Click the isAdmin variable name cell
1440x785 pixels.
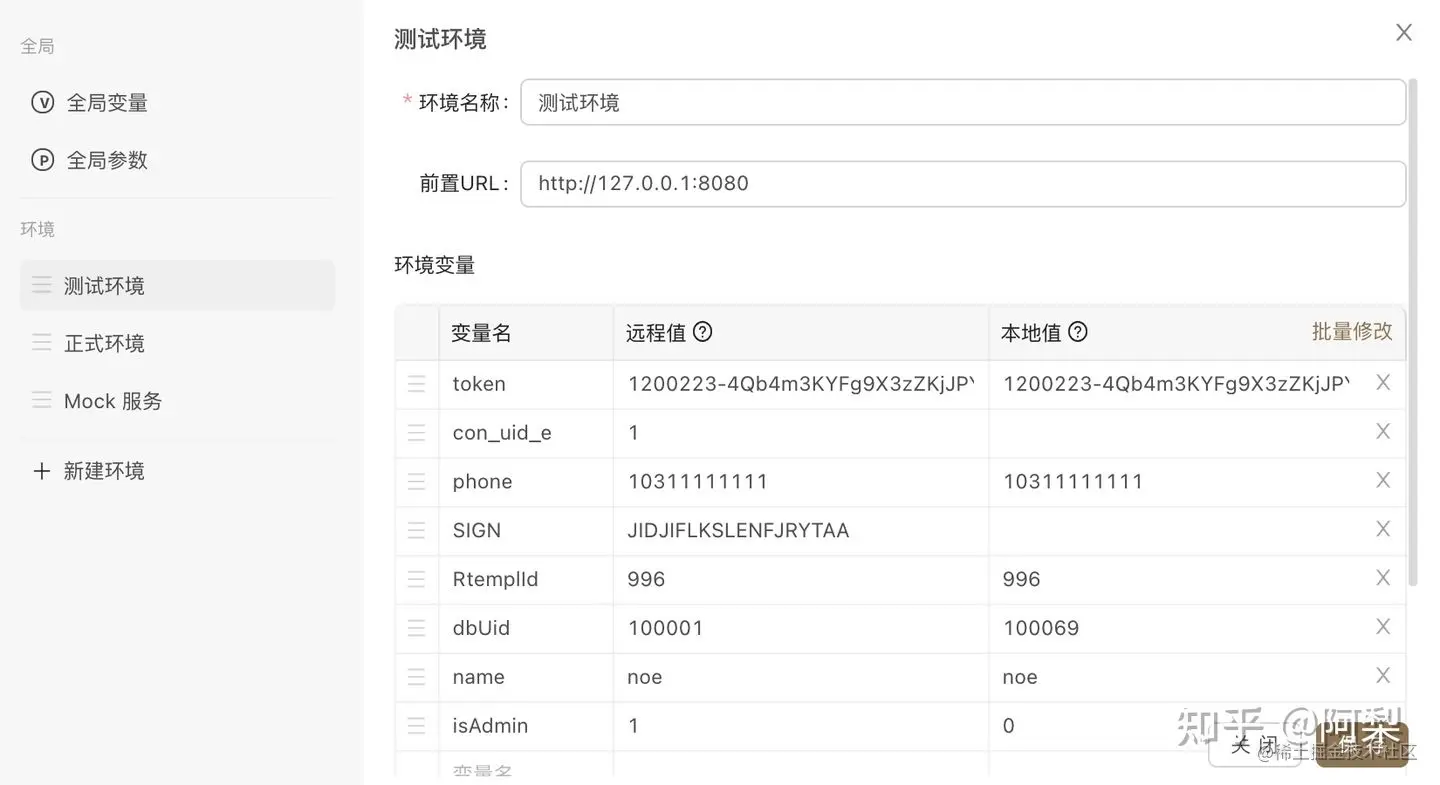coord(526,726)
